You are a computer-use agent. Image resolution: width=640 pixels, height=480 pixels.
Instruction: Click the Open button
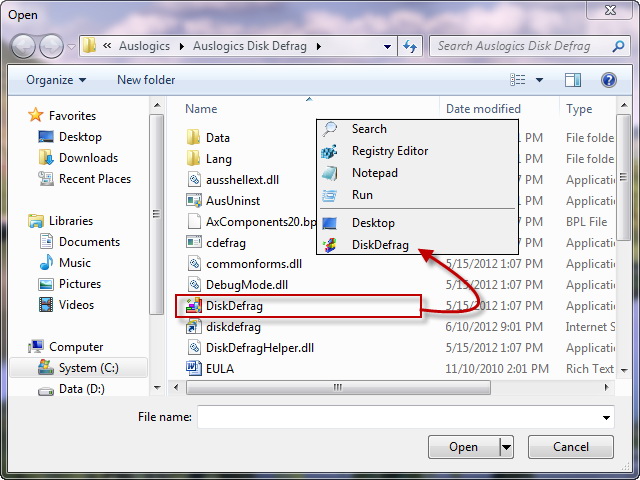(464, 447)
